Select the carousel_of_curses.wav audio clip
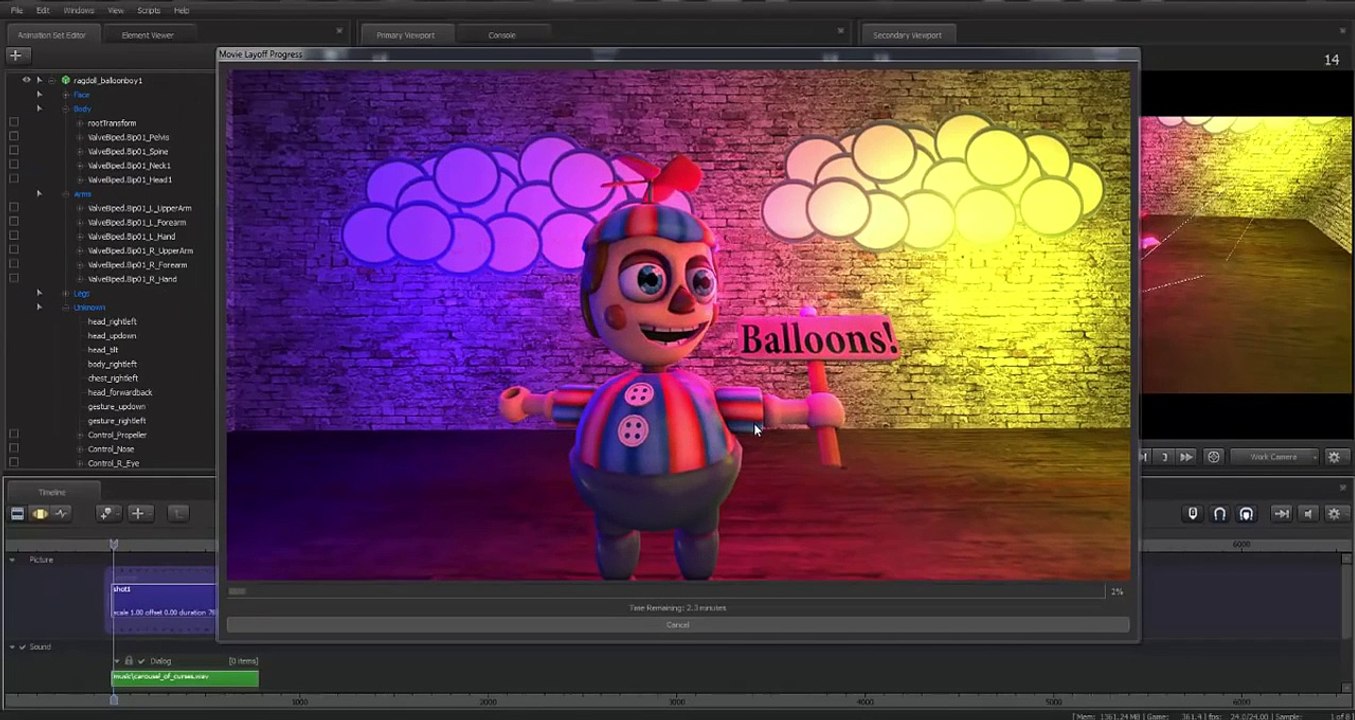Viewport: 1355px width, 720px height. (x=185, y=677)
